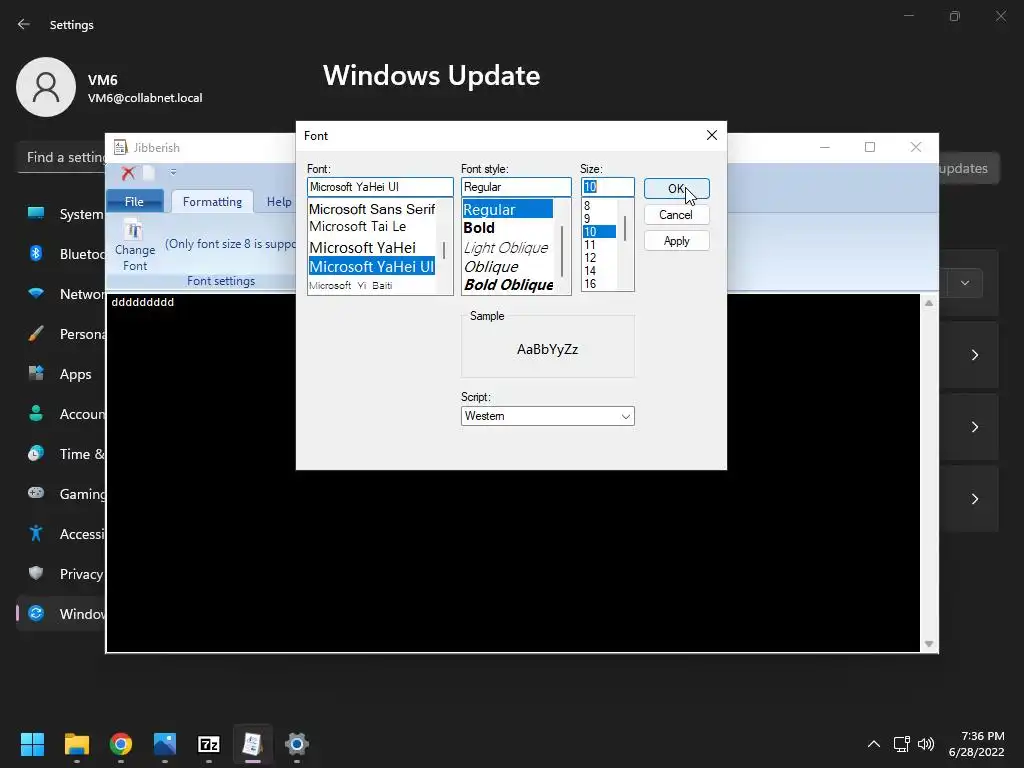
Task: Choose Regular font style
Action: [x=507, y=210]
